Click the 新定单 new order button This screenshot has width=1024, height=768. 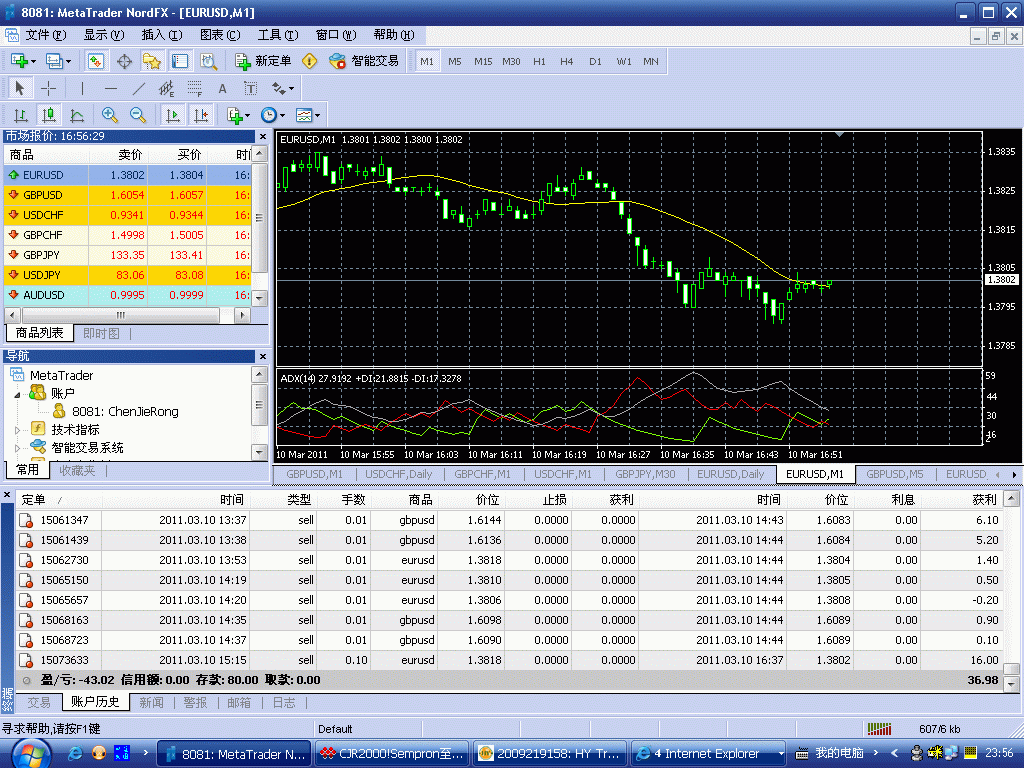(x=264, y=61)
